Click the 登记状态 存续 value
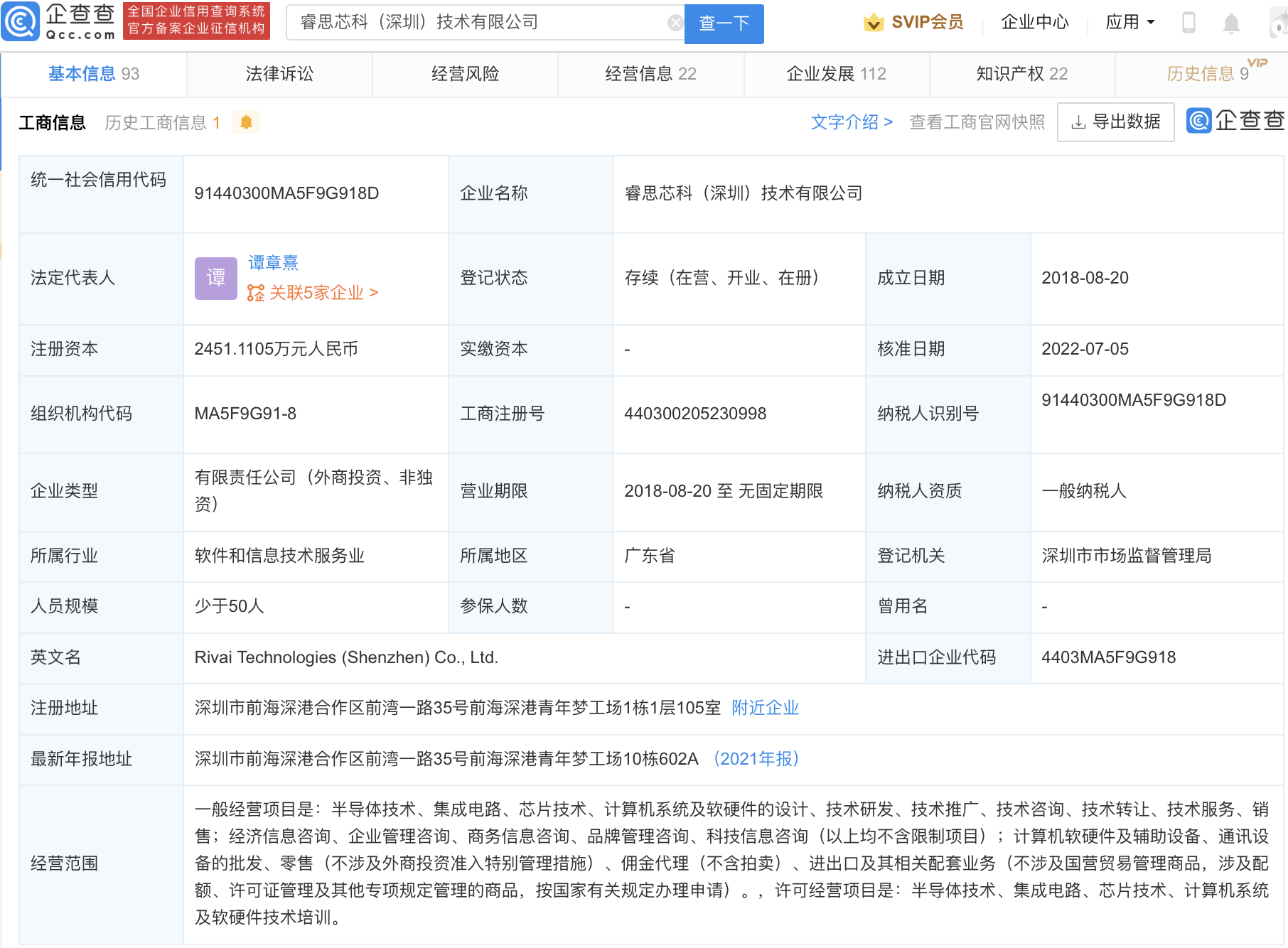Viewport: 1288px width, 948px height. click(x=721, y=278)
